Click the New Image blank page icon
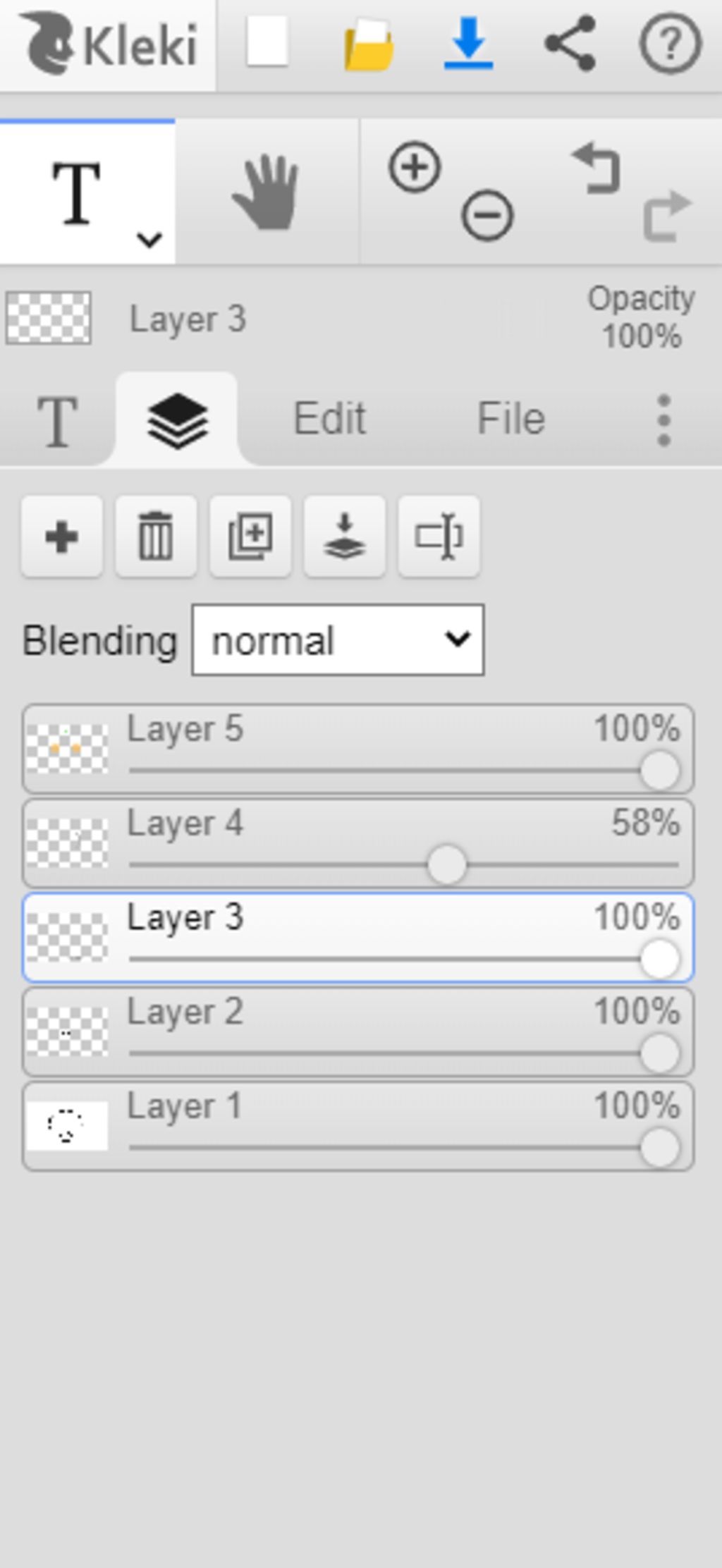 (x=267, y=43)
